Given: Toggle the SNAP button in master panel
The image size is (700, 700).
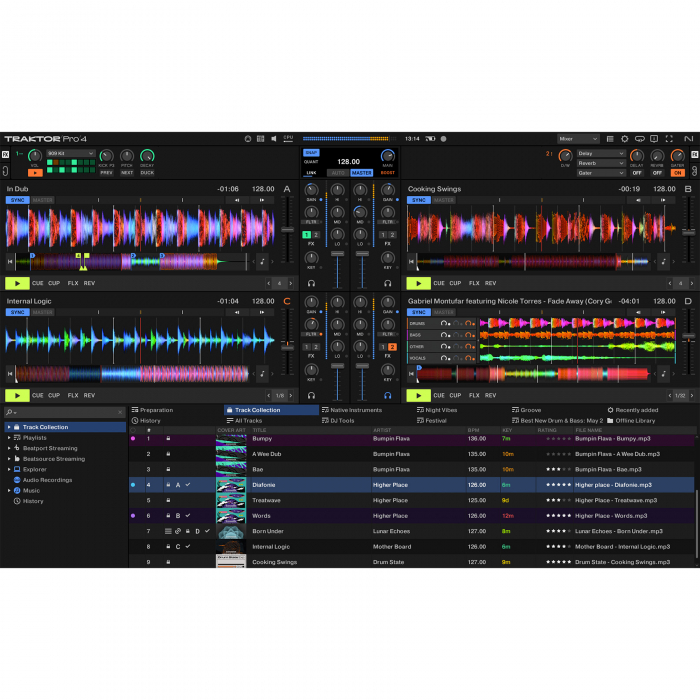Looking at the screenshot, I should point(311,153).
